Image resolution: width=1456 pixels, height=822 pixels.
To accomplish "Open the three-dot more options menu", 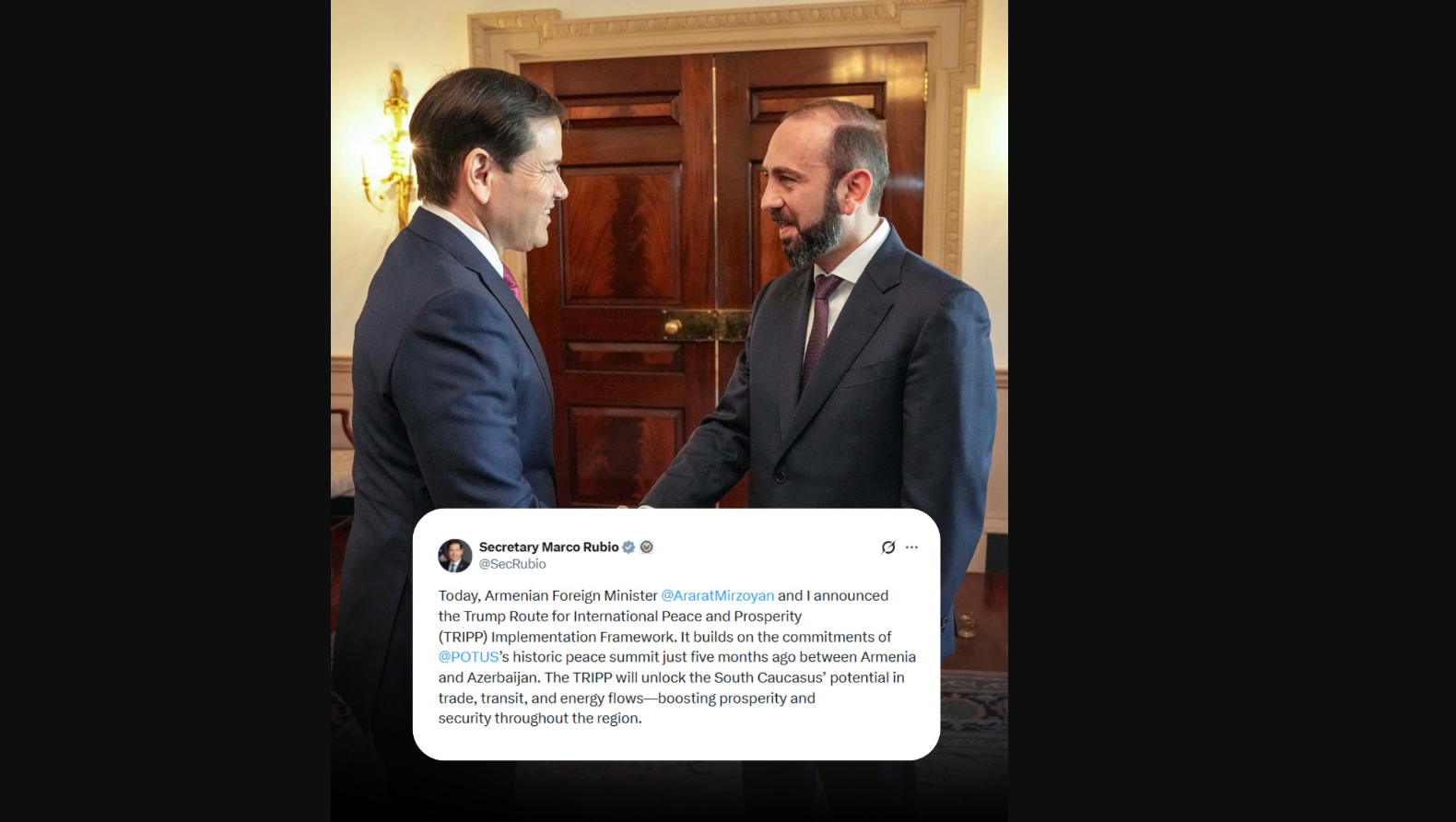I will pyautogui.click(x=911, y=547).
